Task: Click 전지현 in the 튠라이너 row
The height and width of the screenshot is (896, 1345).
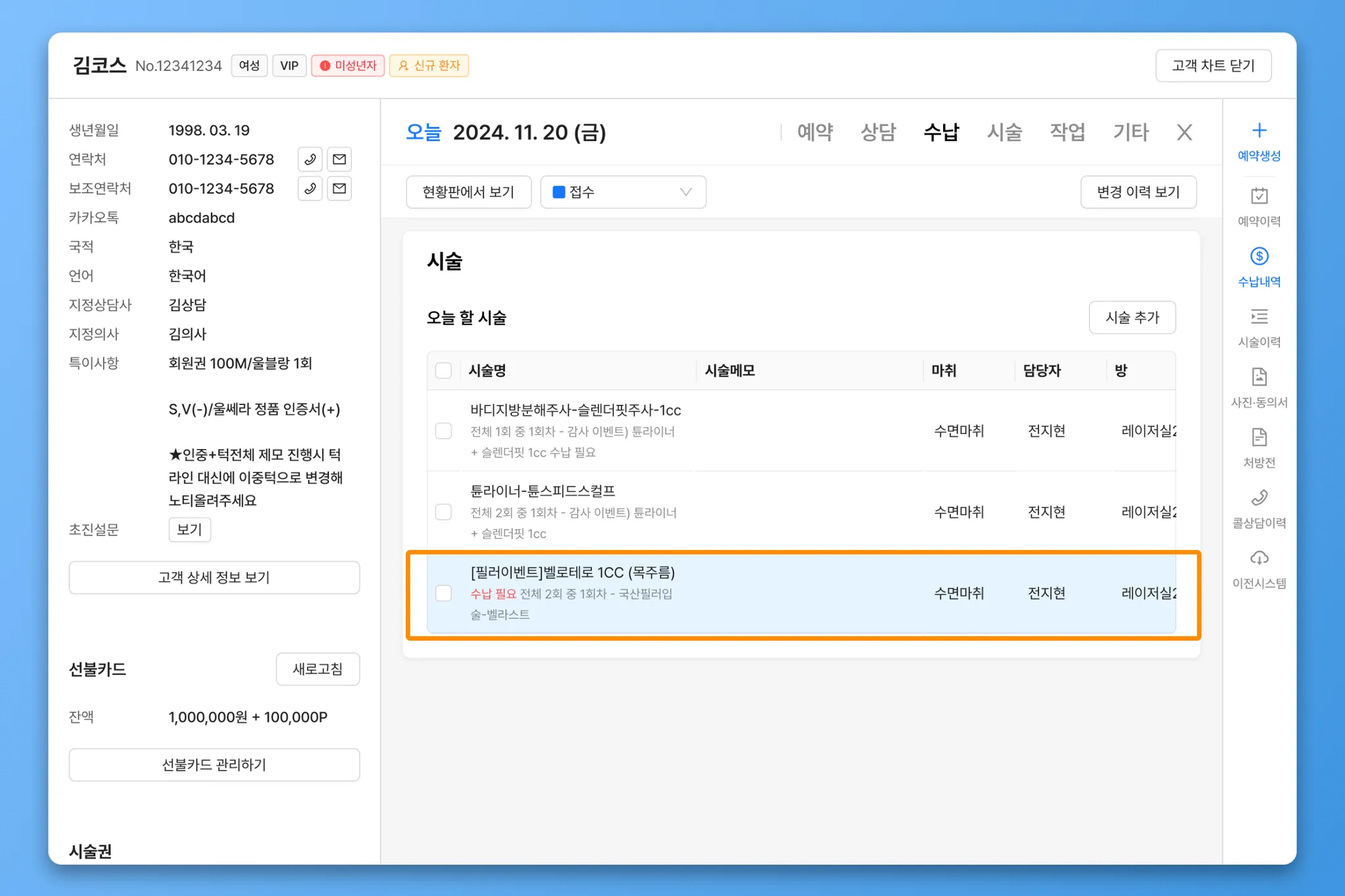Action: (1046, 513)
